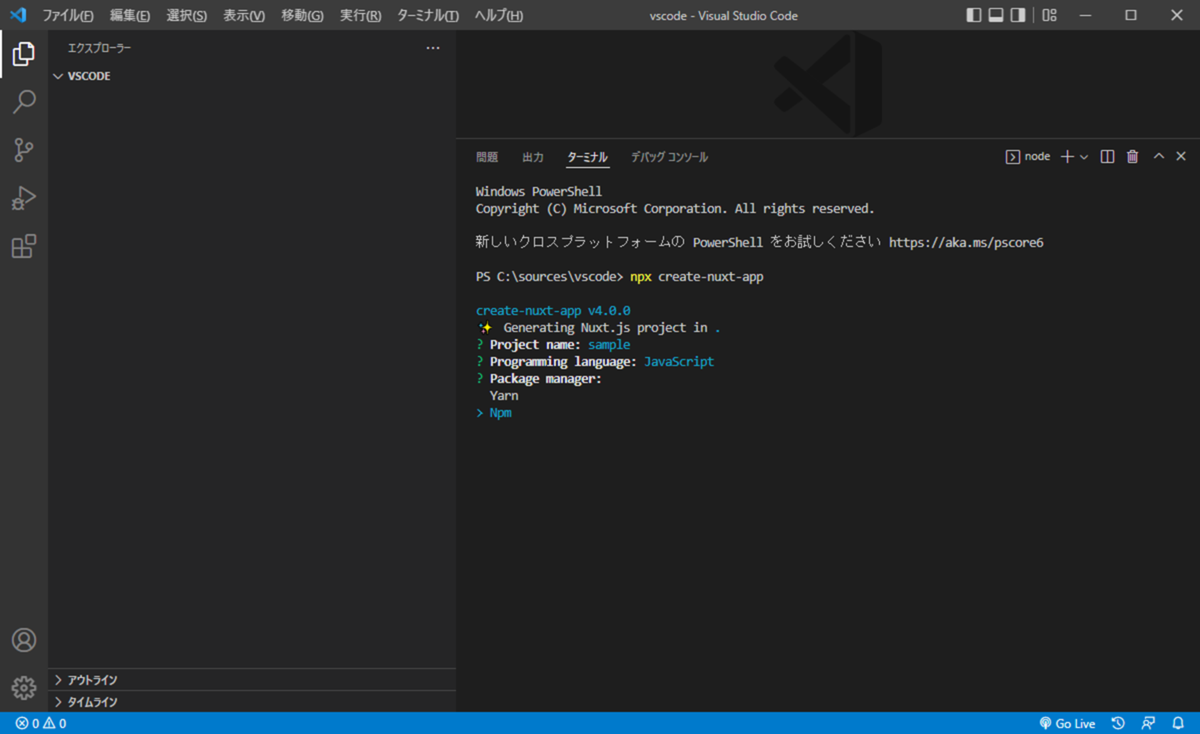
Task: Create a new terminal with plus icon
Action: tap(1067, 157)
